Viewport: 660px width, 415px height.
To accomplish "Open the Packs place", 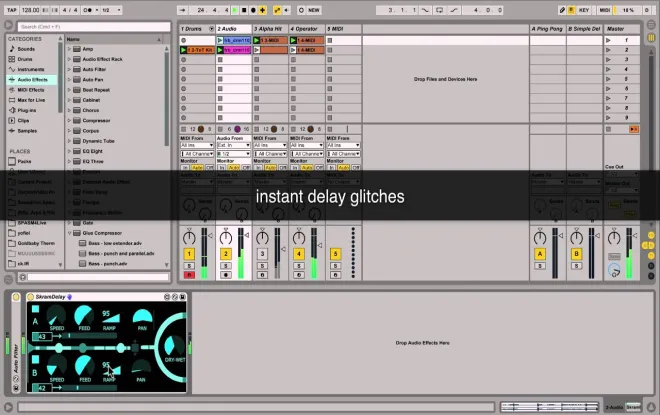I will point(24,161).
